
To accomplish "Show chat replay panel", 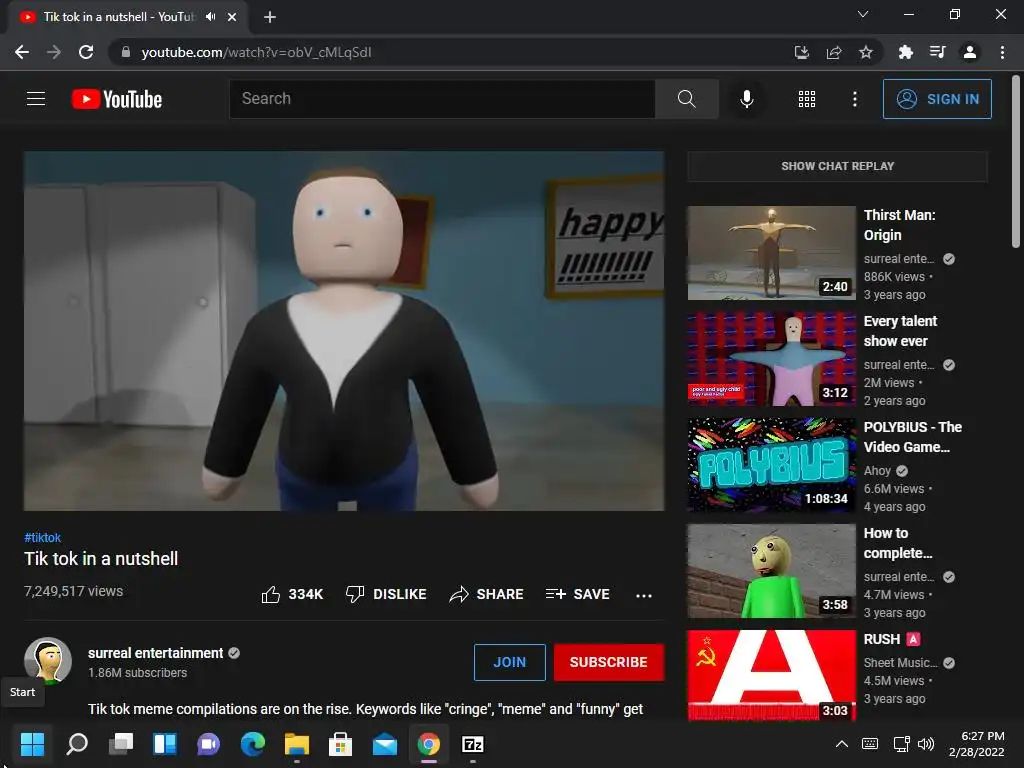I will [x=837, y=167].
